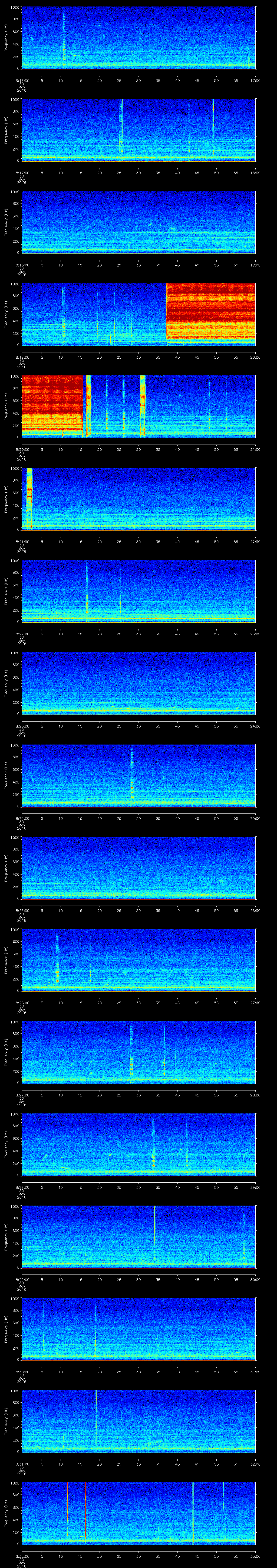Open the spectrogram panel starting at 8:32:00
Image resolution: width=277 pixels, height=1568 pixels.
[x=138, y=1513]
